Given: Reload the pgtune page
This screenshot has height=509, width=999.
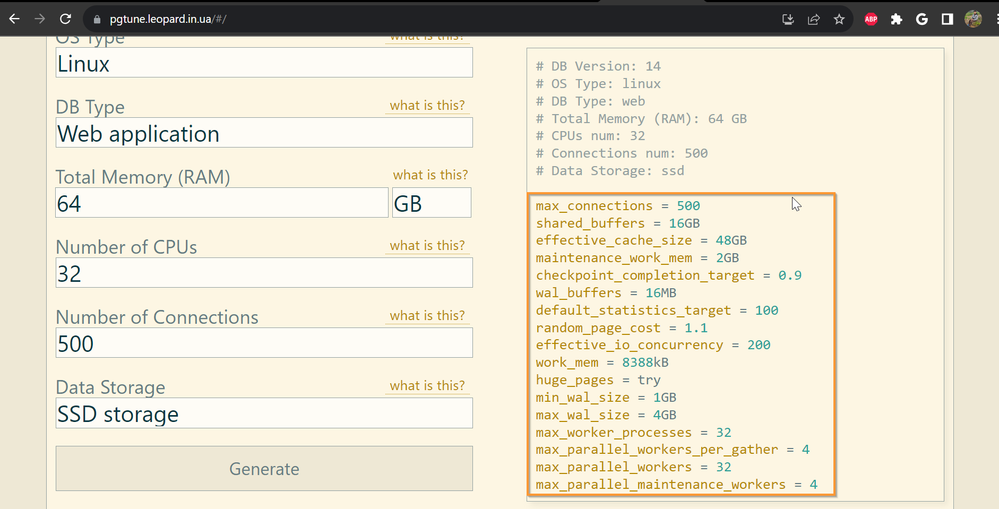Looking at the screenshot, I should click(x=65, y=18).
